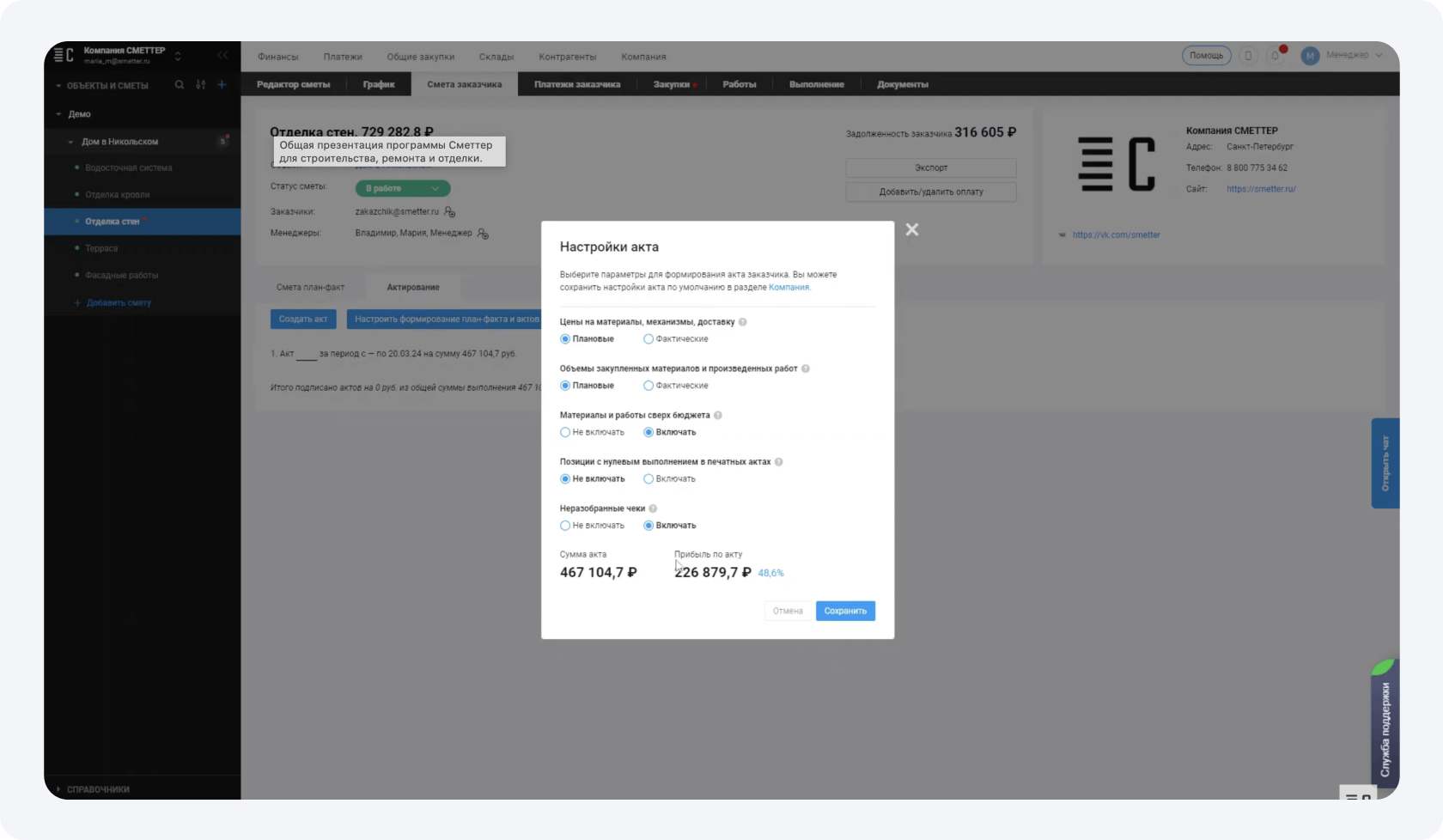
Task: Click the Сохранить button
Action: point(844,611)
